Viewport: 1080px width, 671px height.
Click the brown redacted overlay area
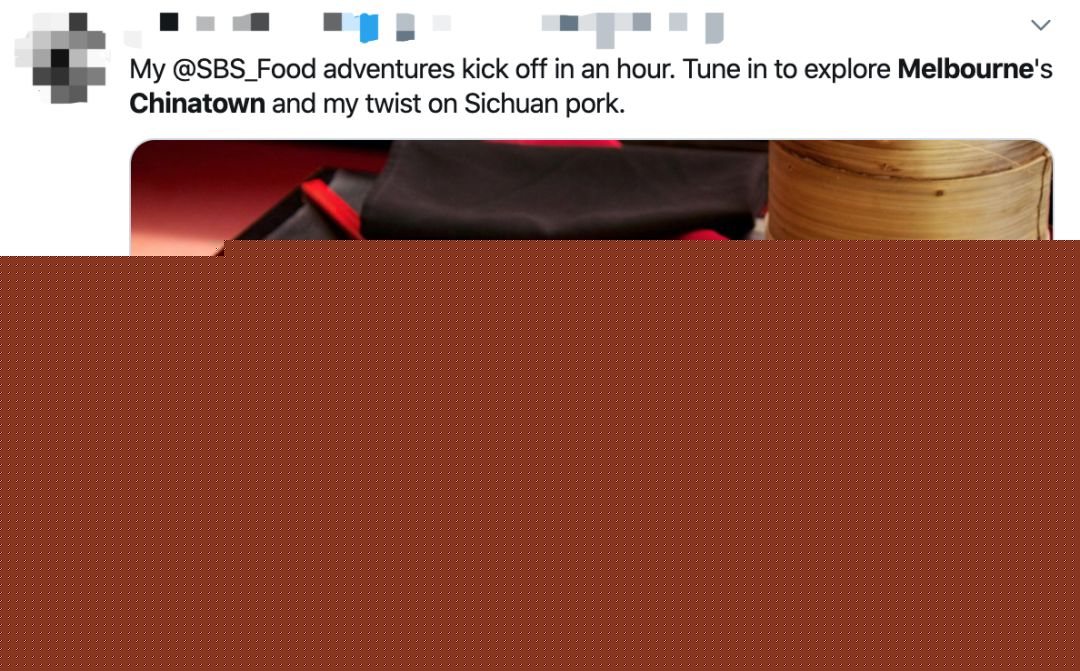coord(540,456)
